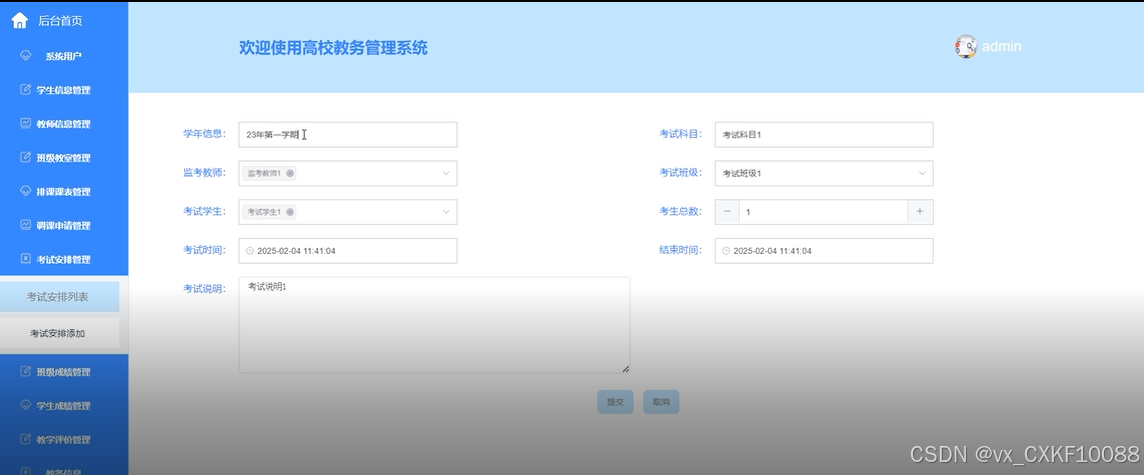Click the 提交 submit button
The width and height of the screenshot is (1144, 475).
tap(615, 402)
